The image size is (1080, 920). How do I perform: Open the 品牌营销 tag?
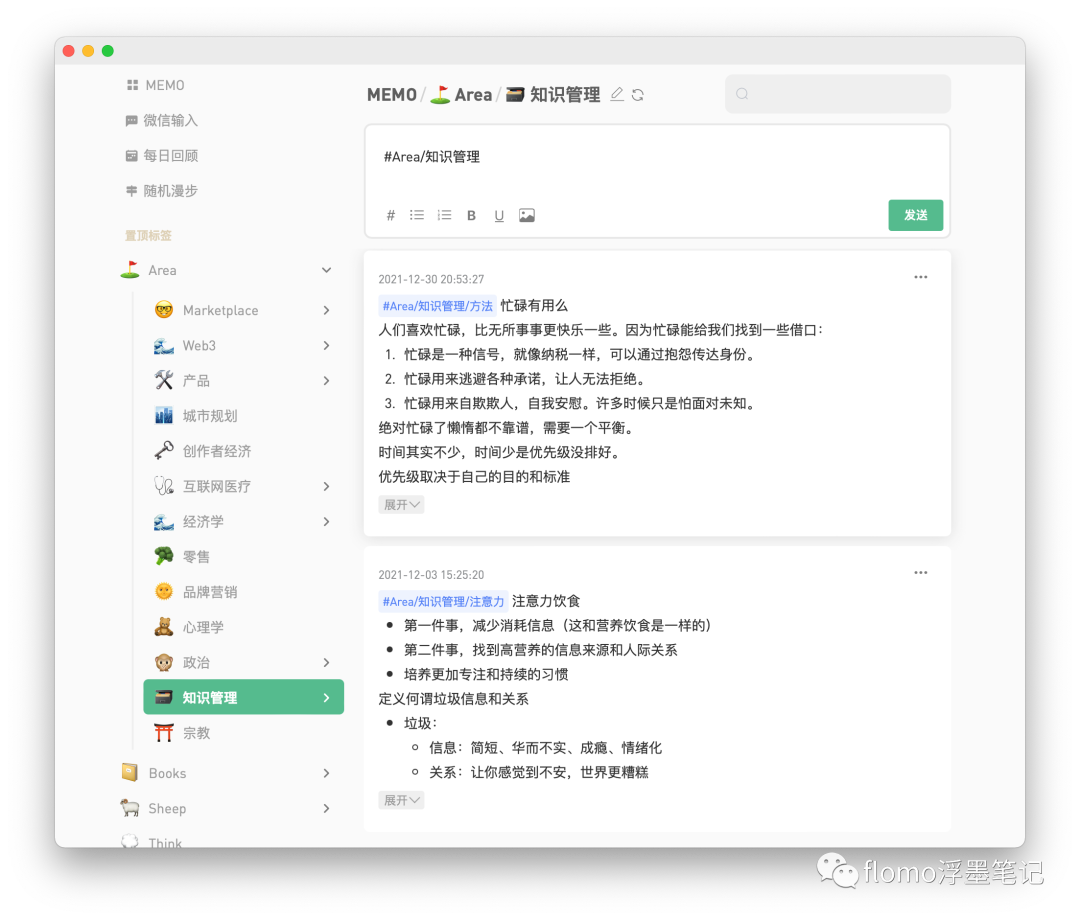tap(243, 592)
